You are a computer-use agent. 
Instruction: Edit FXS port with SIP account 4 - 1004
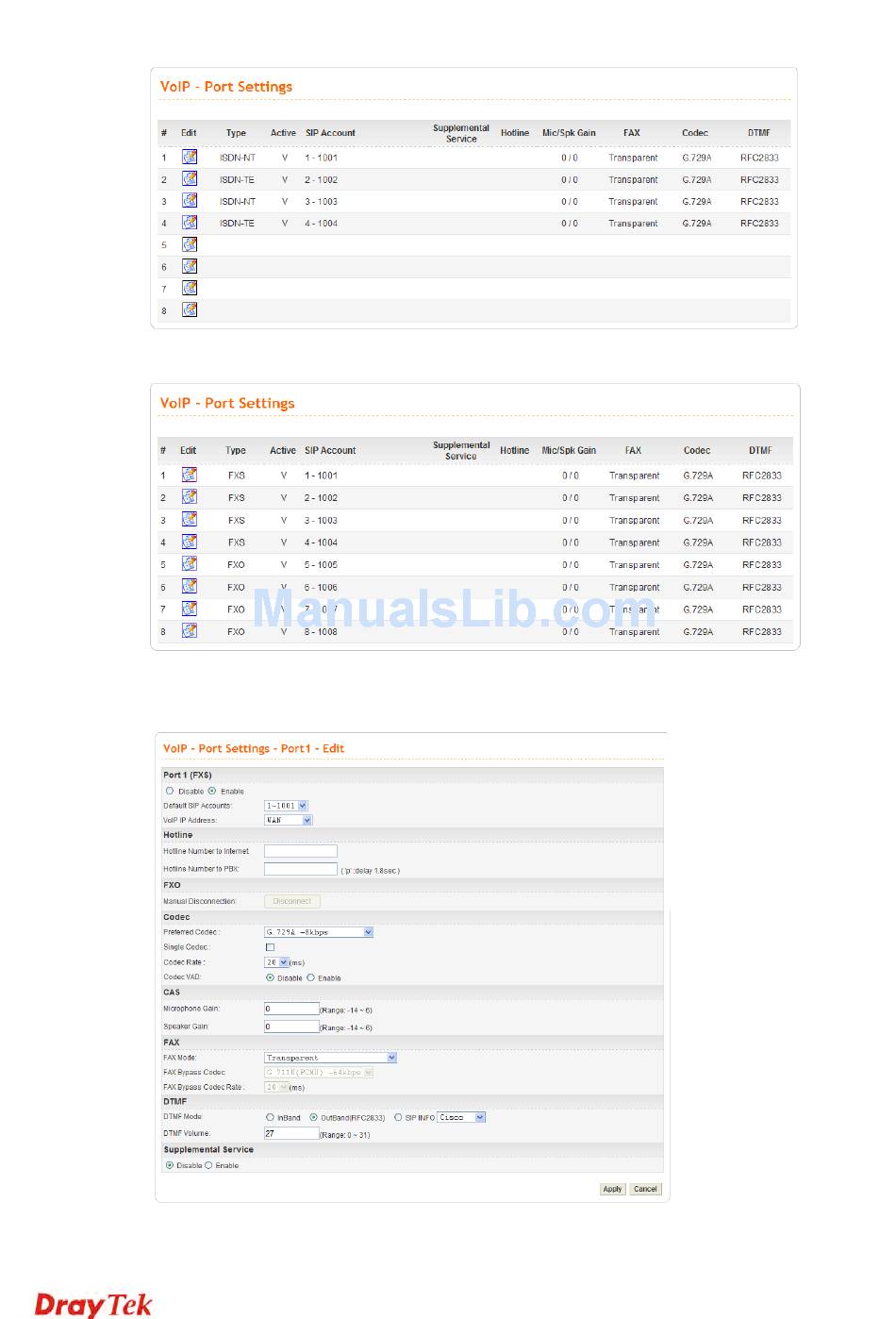[x=190, y=542]
